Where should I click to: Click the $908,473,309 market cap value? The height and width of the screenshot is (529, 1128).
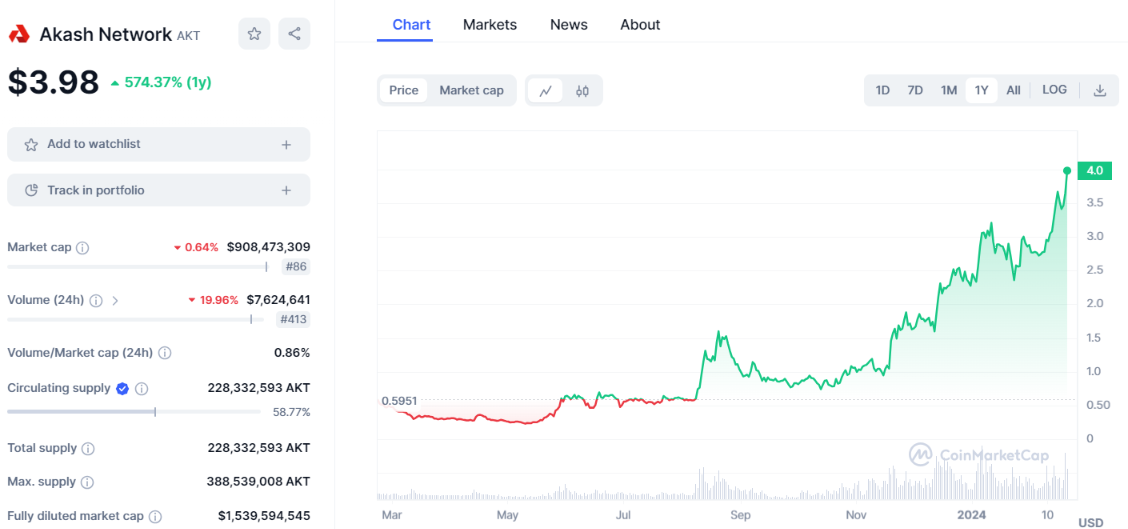coord(268,248)
